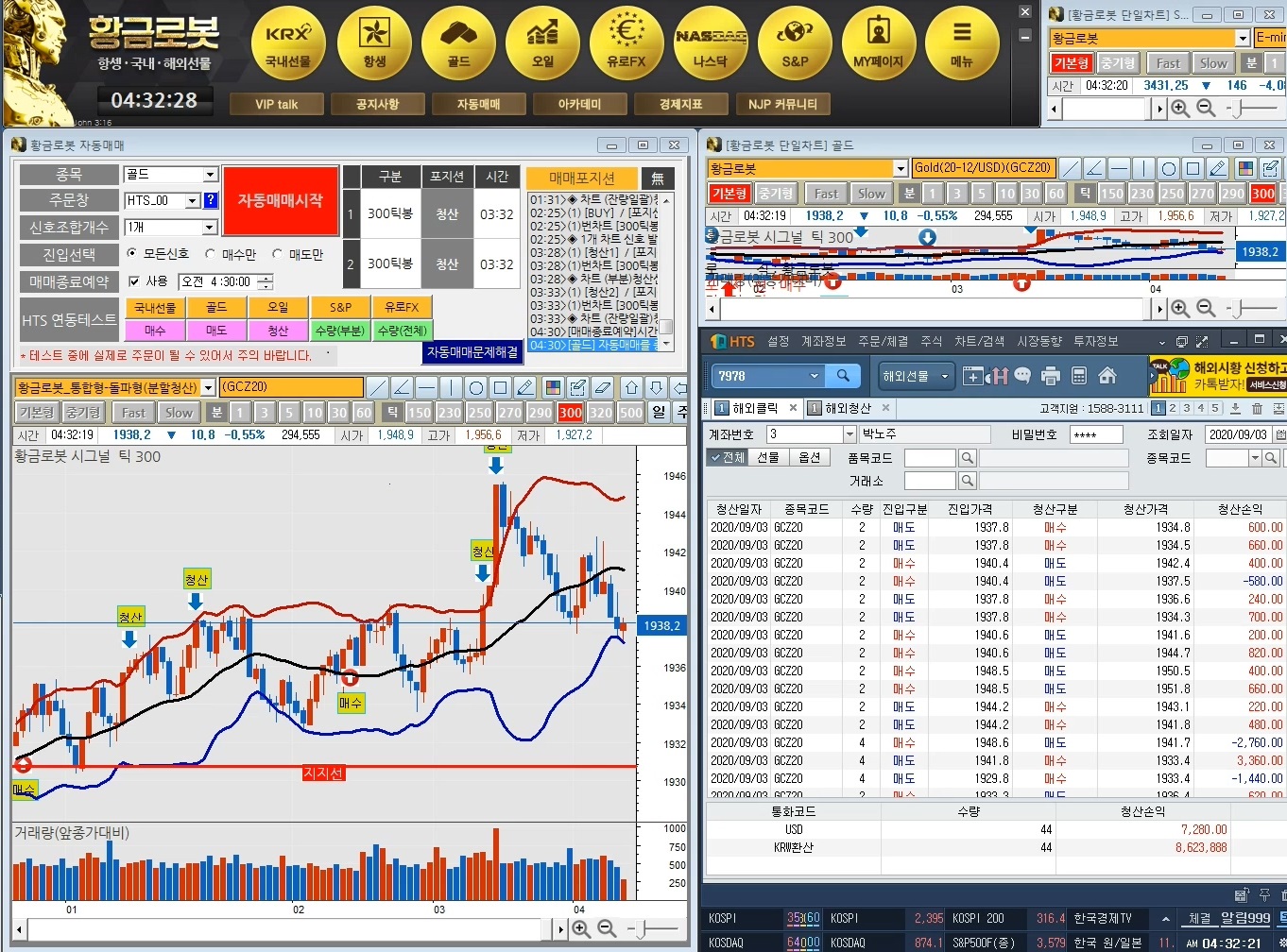This screenshot has width=1287, height=952.
Task: Zoom out on the main chart
Action: [607, 929]
